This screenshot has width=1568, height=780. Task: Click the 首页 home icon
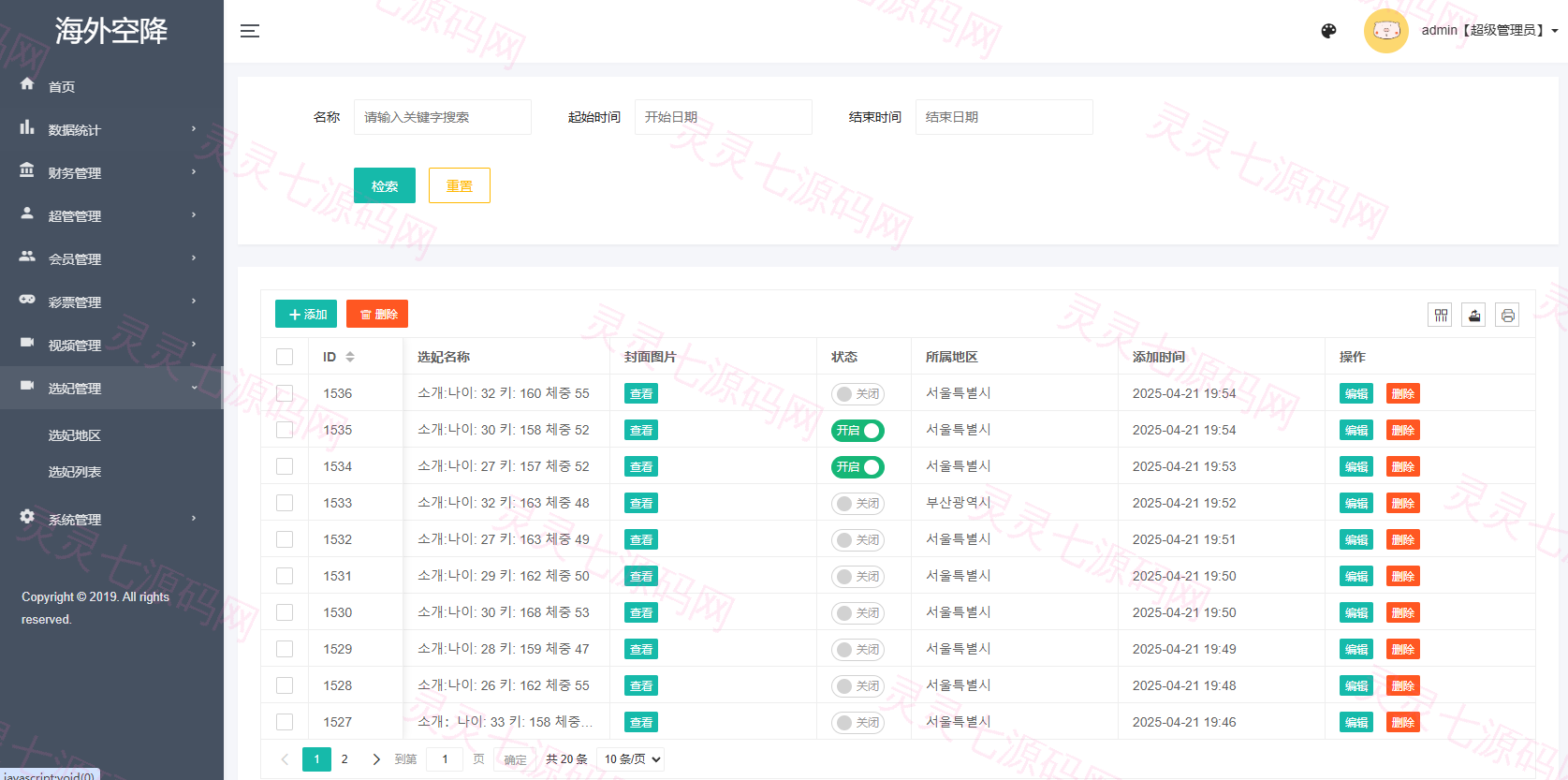tap(27, 84)
